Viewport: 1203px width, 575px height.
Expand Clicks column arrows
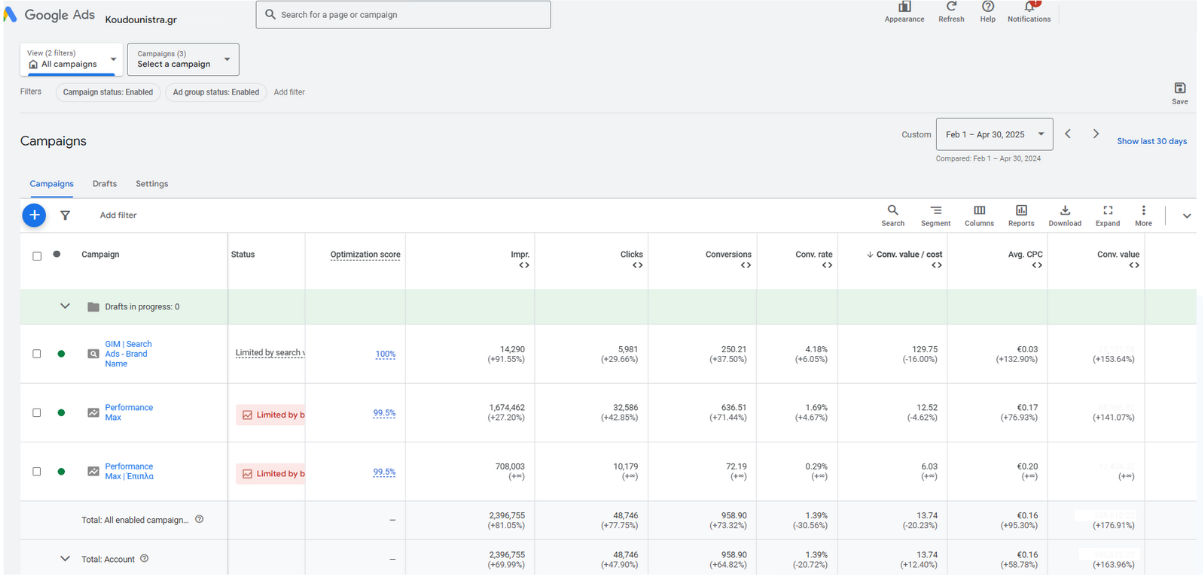click(x=637, y=265)
